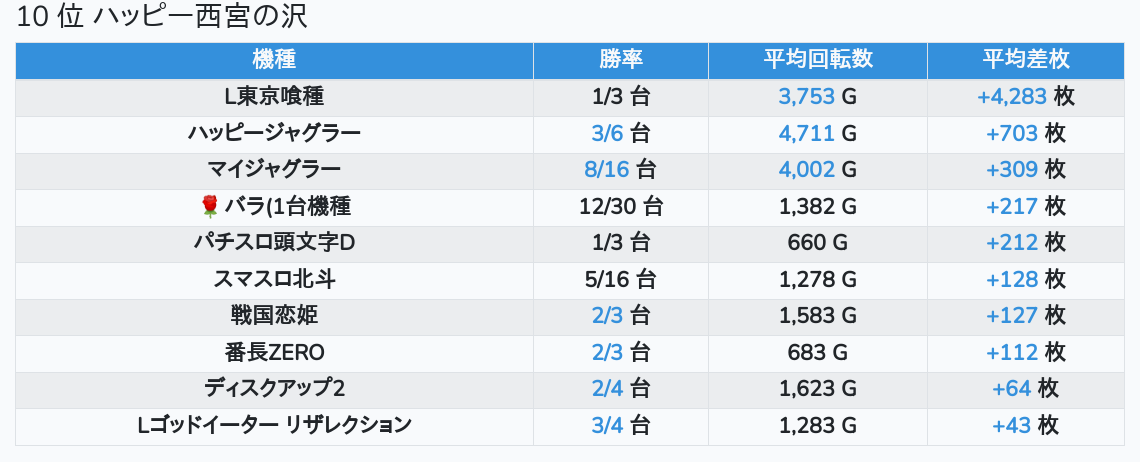Click the 3/6 win rate link
Viewport: 1140px width, 462px height.
coord(607,133)
